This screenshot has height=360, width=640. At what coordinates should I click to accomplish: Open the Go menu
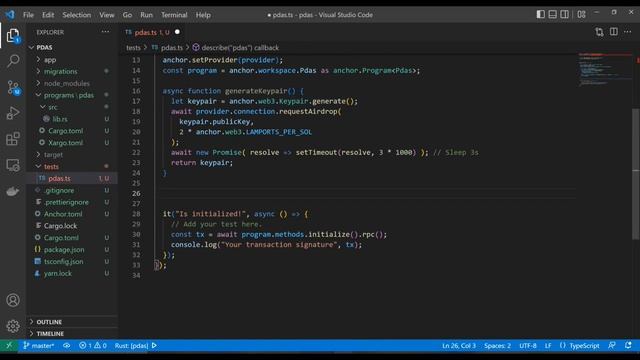click(127, 15)
